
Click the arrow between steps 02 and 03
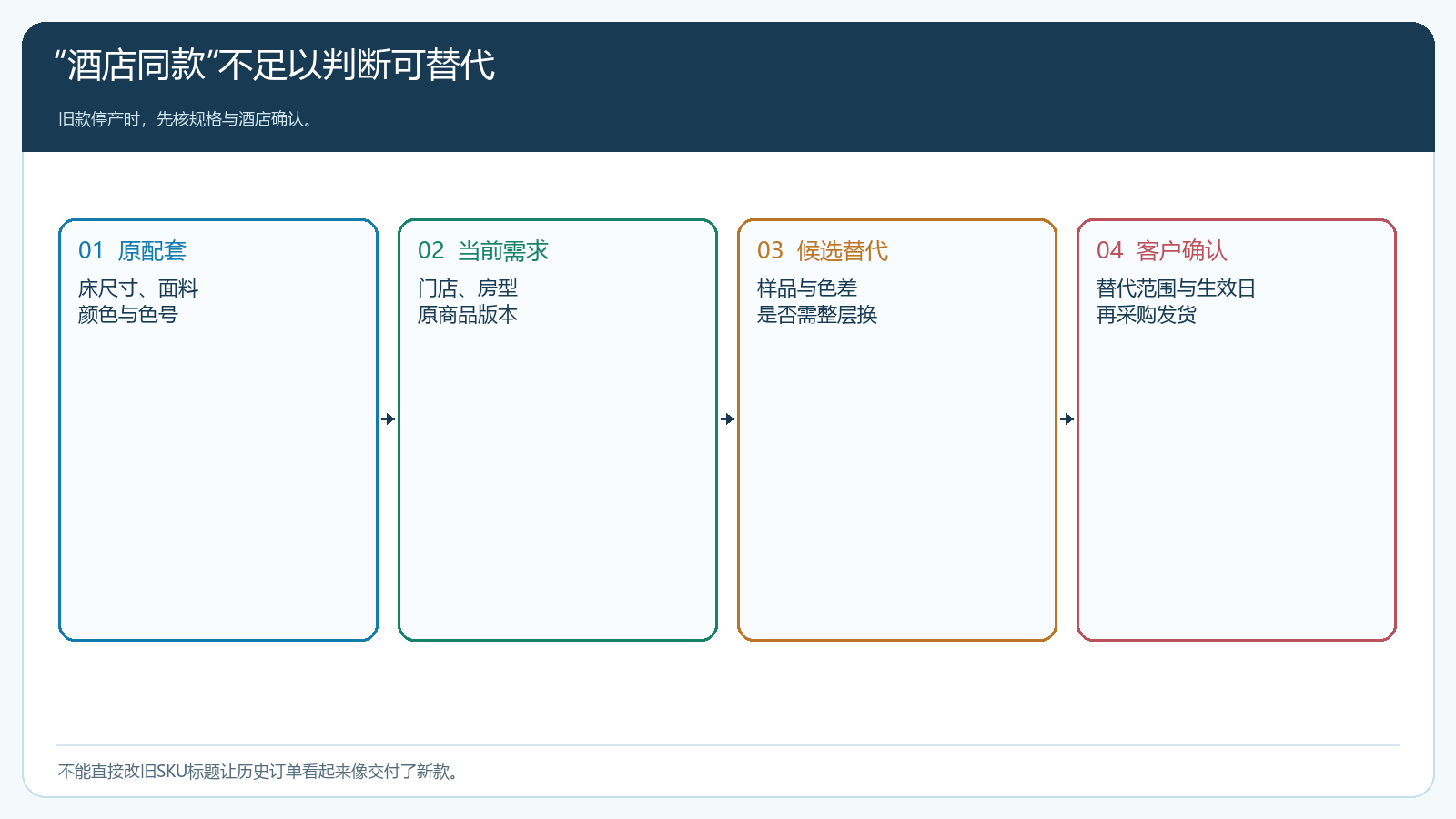[x=728, y=420]
